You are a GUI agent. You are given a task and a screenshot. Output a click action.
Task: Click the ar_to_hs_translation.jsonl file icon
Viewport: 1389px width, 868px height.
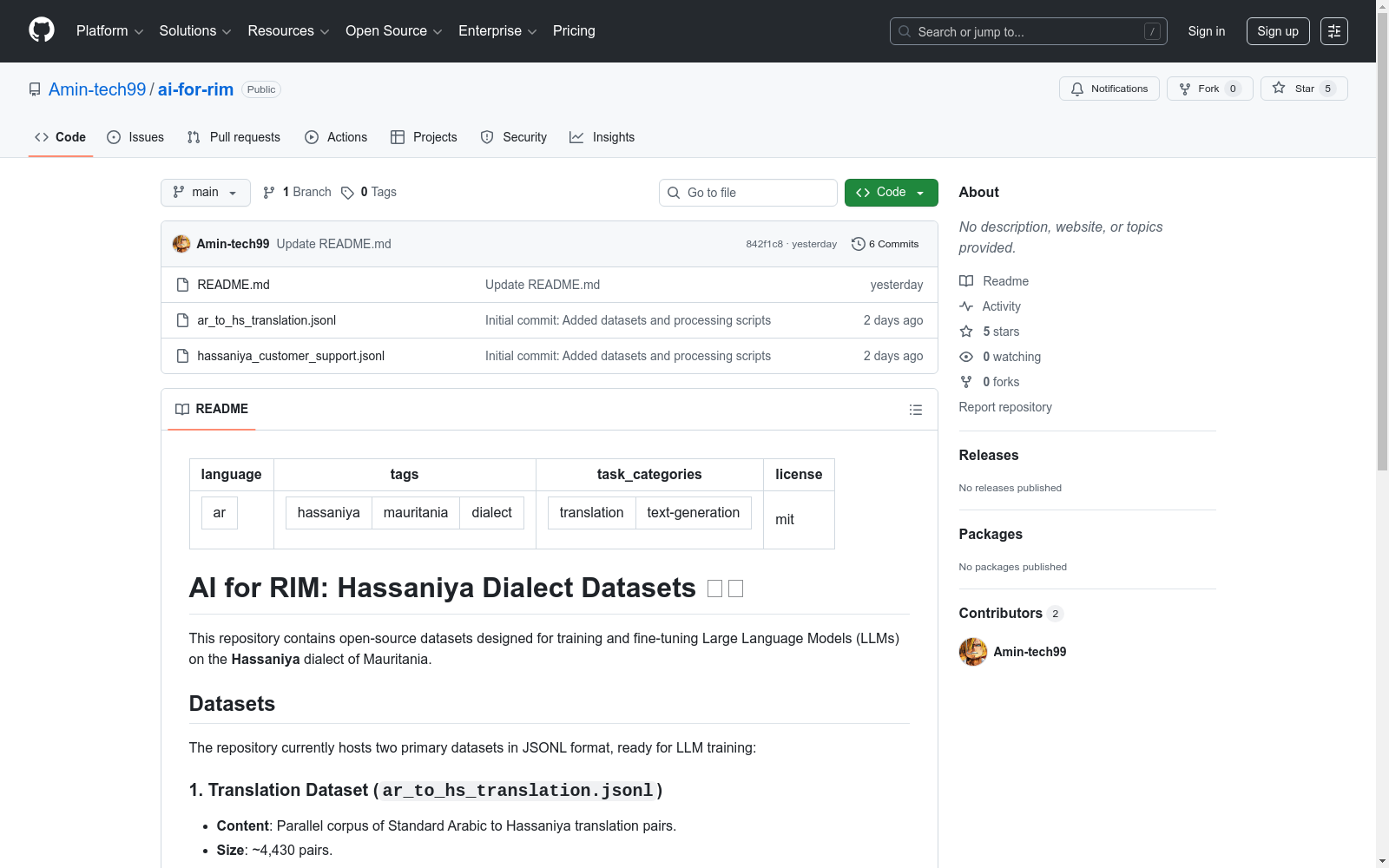click(182, 320)
